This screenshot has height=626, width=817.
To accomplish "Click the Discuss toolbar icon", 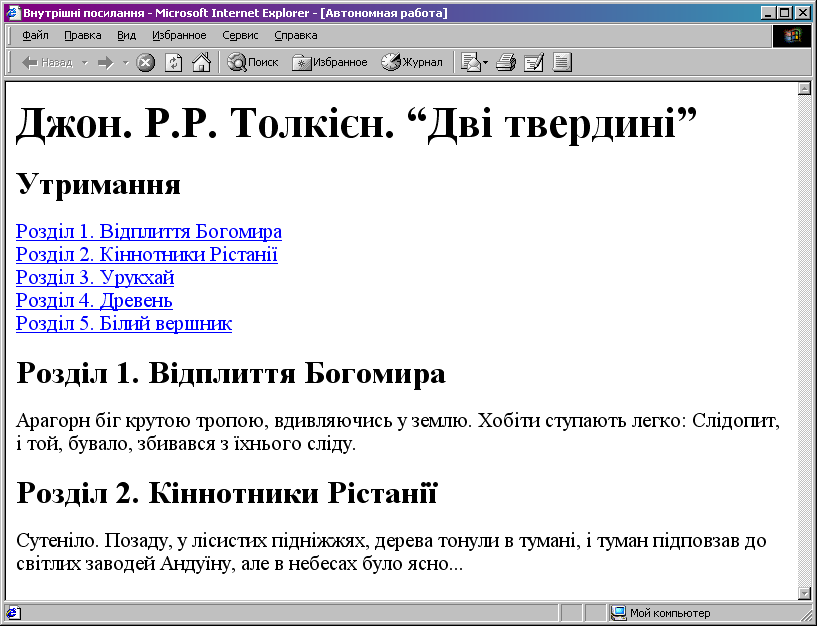I will click(x=562, y=63).
